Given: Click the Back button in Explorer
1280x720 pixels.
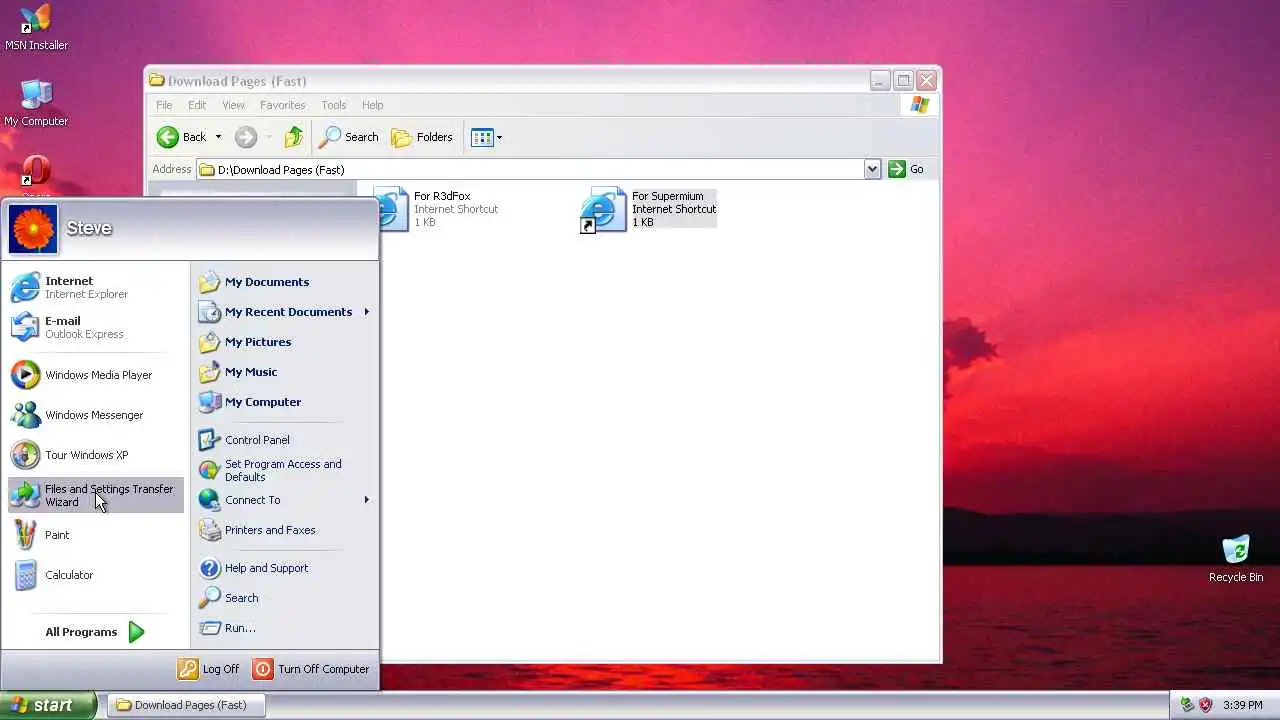Looking at the screenshot, I should click(x=182, y=137).
